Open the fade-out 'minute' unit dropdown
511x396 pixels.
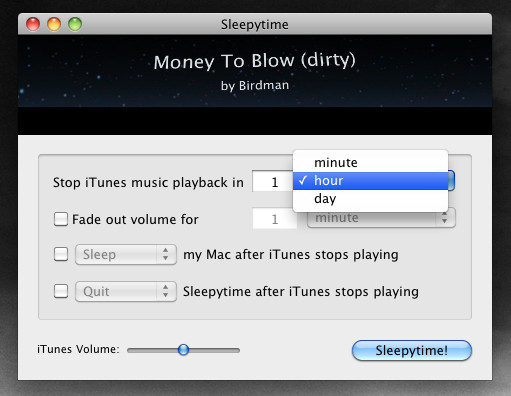381,218
